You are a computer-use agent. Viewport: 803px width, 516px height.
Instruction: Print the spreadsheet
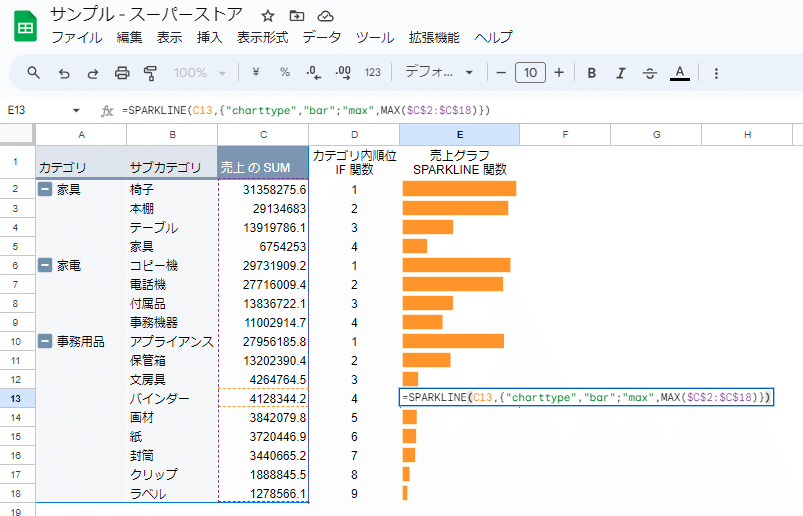point(122,73)
